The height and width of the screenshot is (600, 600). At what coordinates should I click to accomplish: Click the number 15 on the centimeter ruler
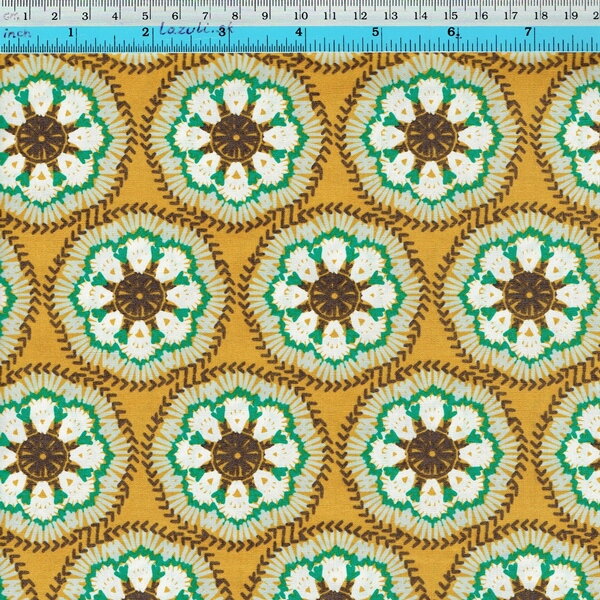pos(451,16)
